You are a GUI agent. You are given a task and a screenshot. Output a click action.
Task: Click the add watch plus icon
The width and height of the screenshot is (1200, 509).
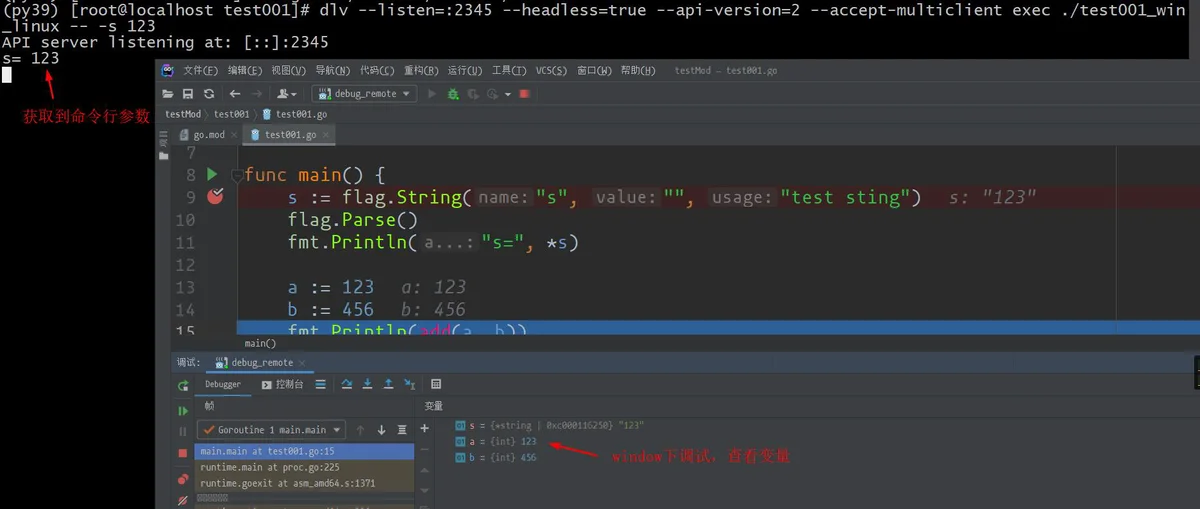pos(424,428)
